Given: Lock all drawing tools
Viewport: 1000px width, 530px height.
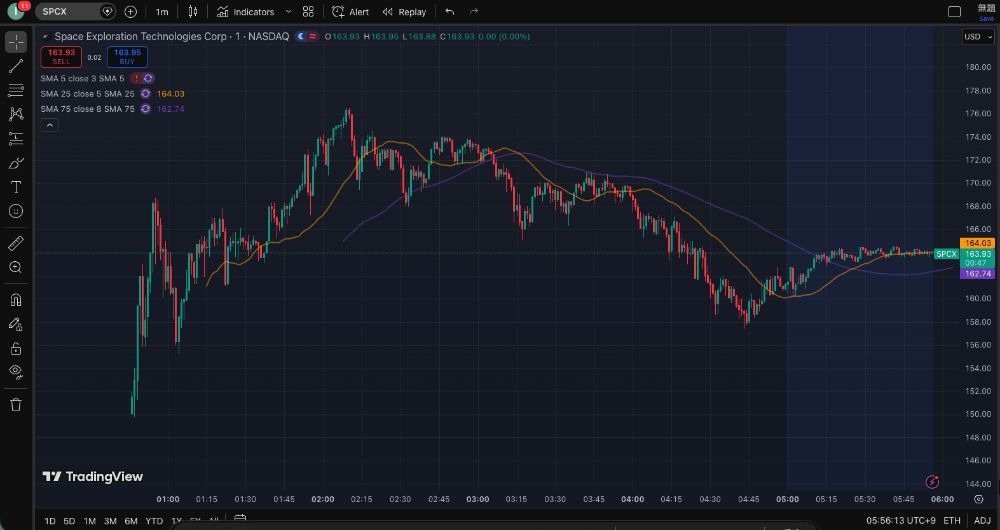Looking at the screenshot, I should (x=16, y=348).
